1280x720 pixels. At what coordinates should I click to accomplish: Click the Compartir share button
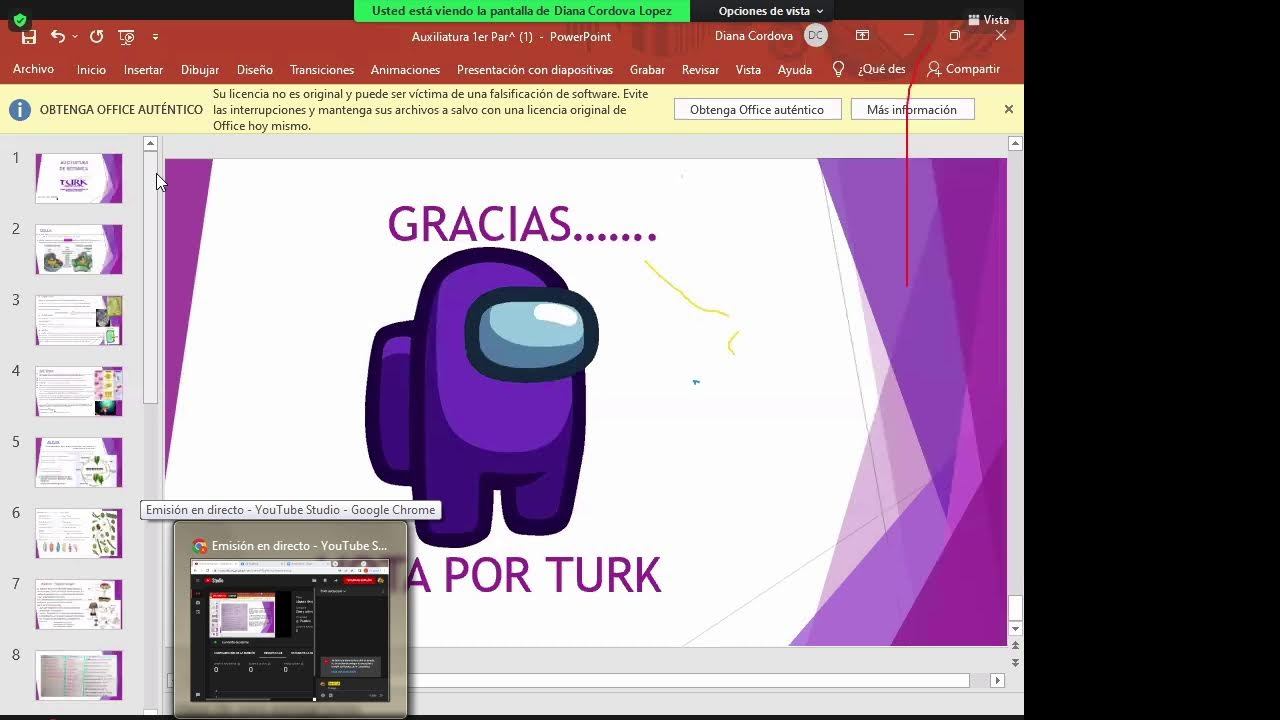pyautogui.click(x=963, y=69)
